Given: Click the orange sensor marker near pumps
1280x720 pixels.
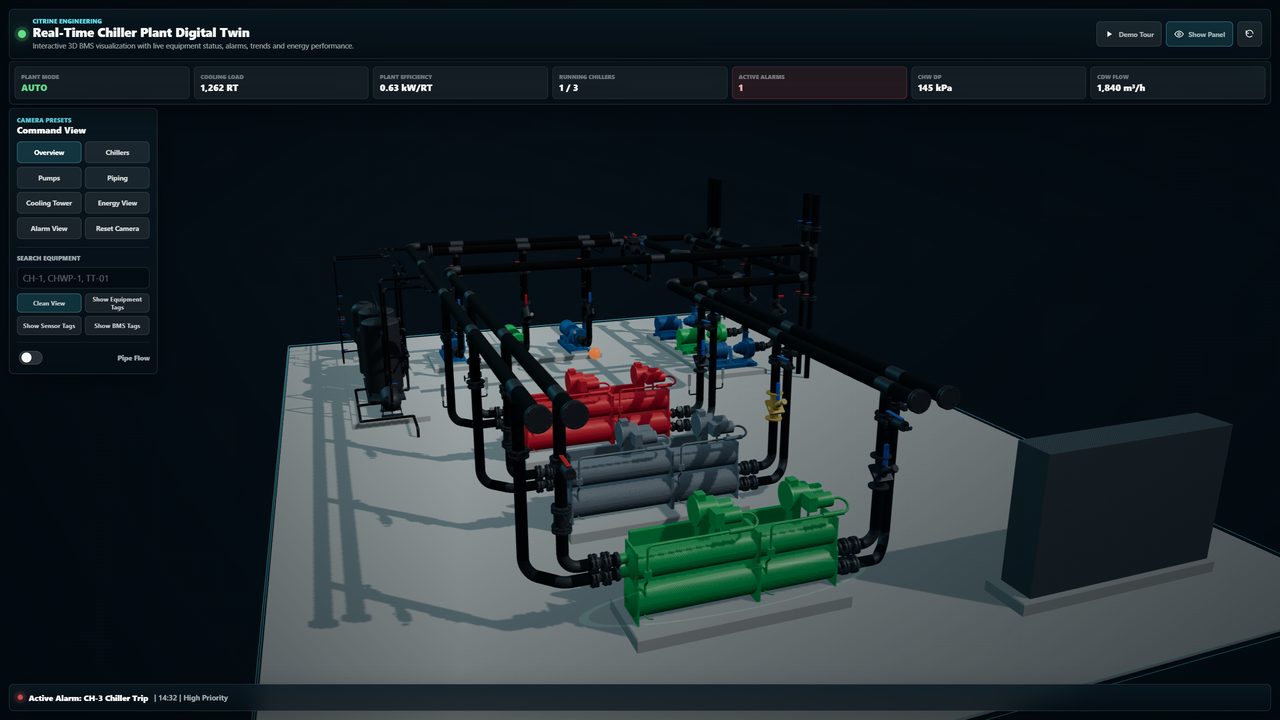Looking at the screenshot, I should tap(595, 353).
